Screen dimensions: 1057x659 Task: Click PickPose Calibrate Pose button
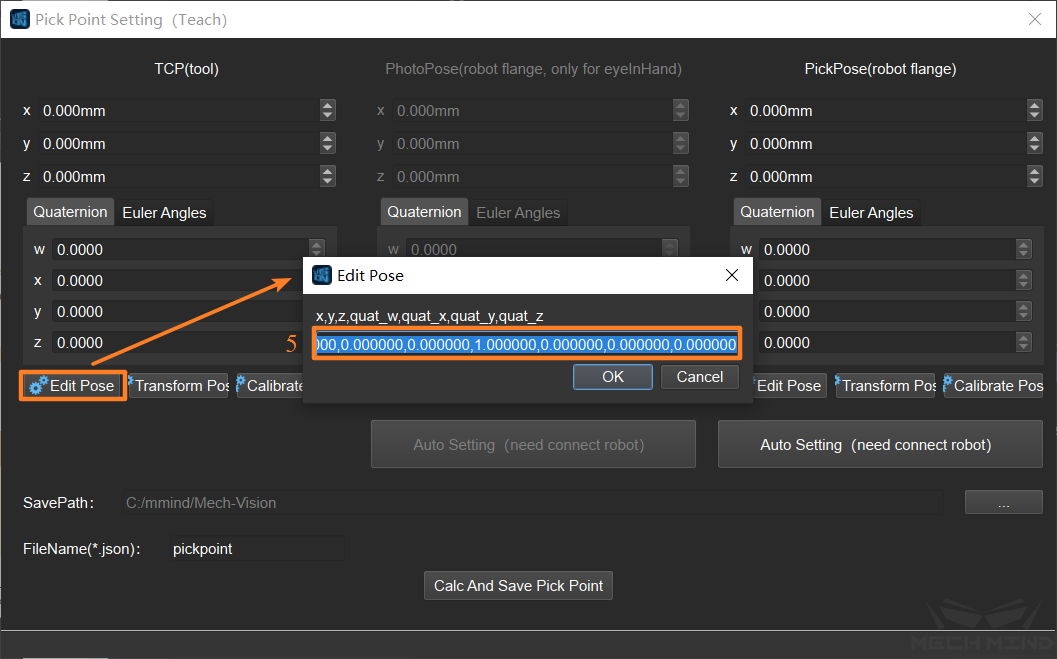coord(993,386)
